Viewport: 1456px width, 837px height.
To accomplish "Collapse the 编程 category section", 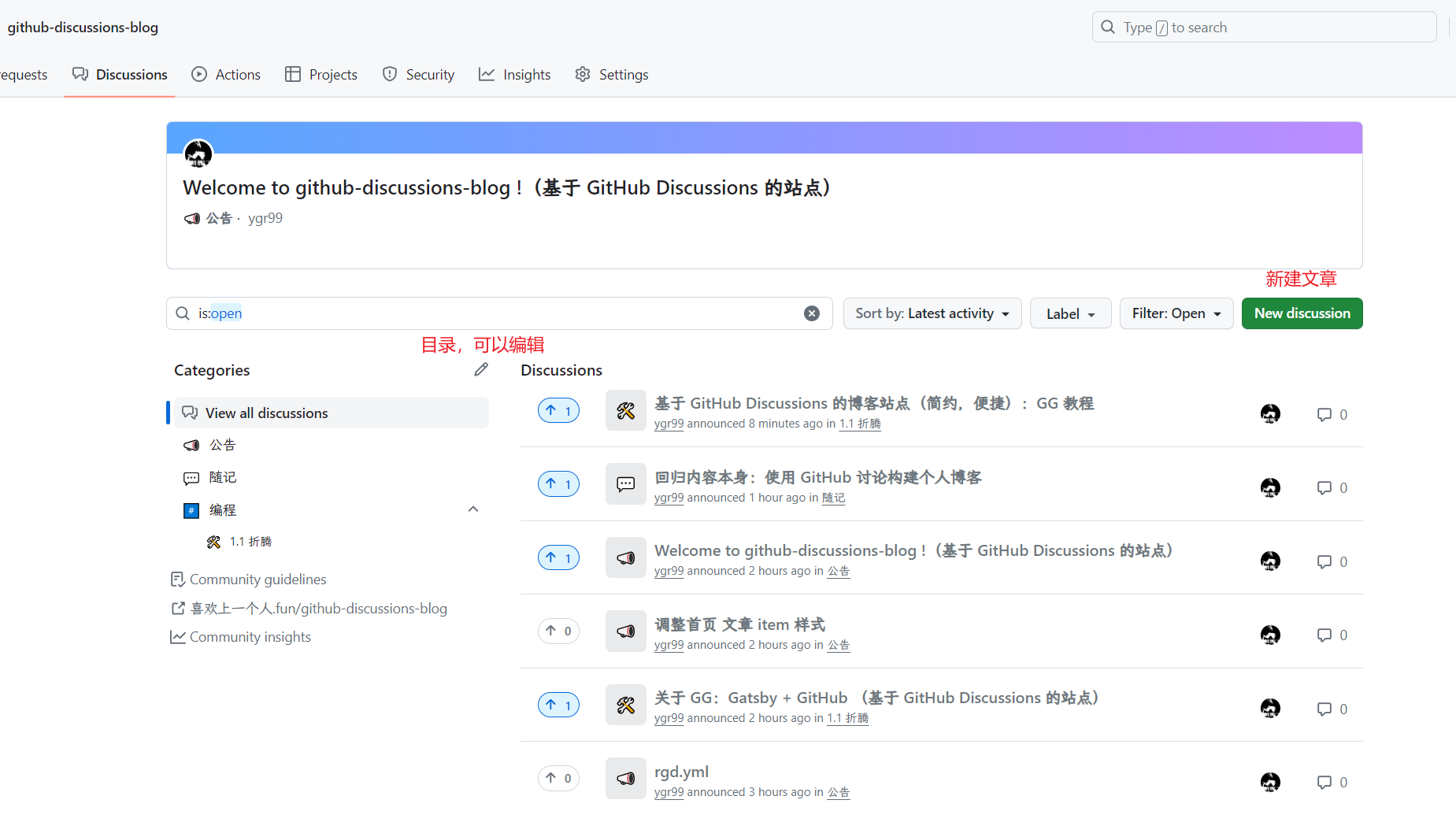I will click(473, 509).
